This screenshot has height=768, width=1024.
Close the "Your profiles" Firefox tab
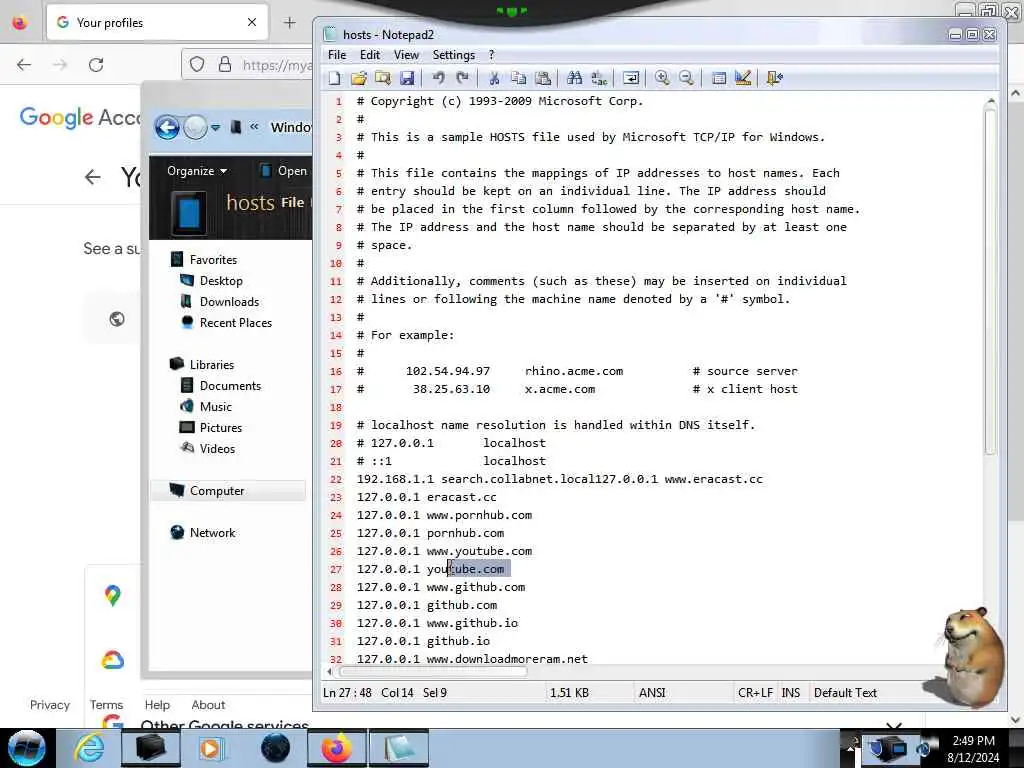(252, 23)
